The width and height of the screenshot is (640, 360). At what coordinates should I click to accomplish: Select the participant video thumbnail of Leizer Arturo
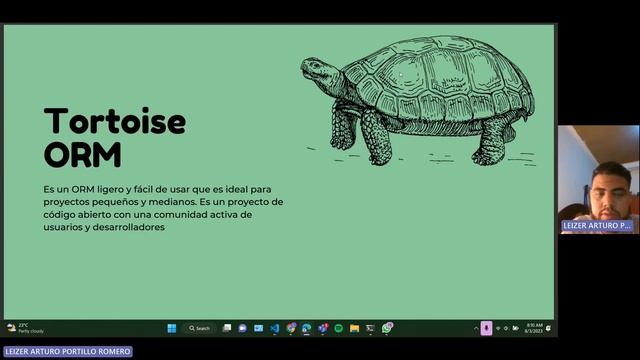tap(598, 180)
